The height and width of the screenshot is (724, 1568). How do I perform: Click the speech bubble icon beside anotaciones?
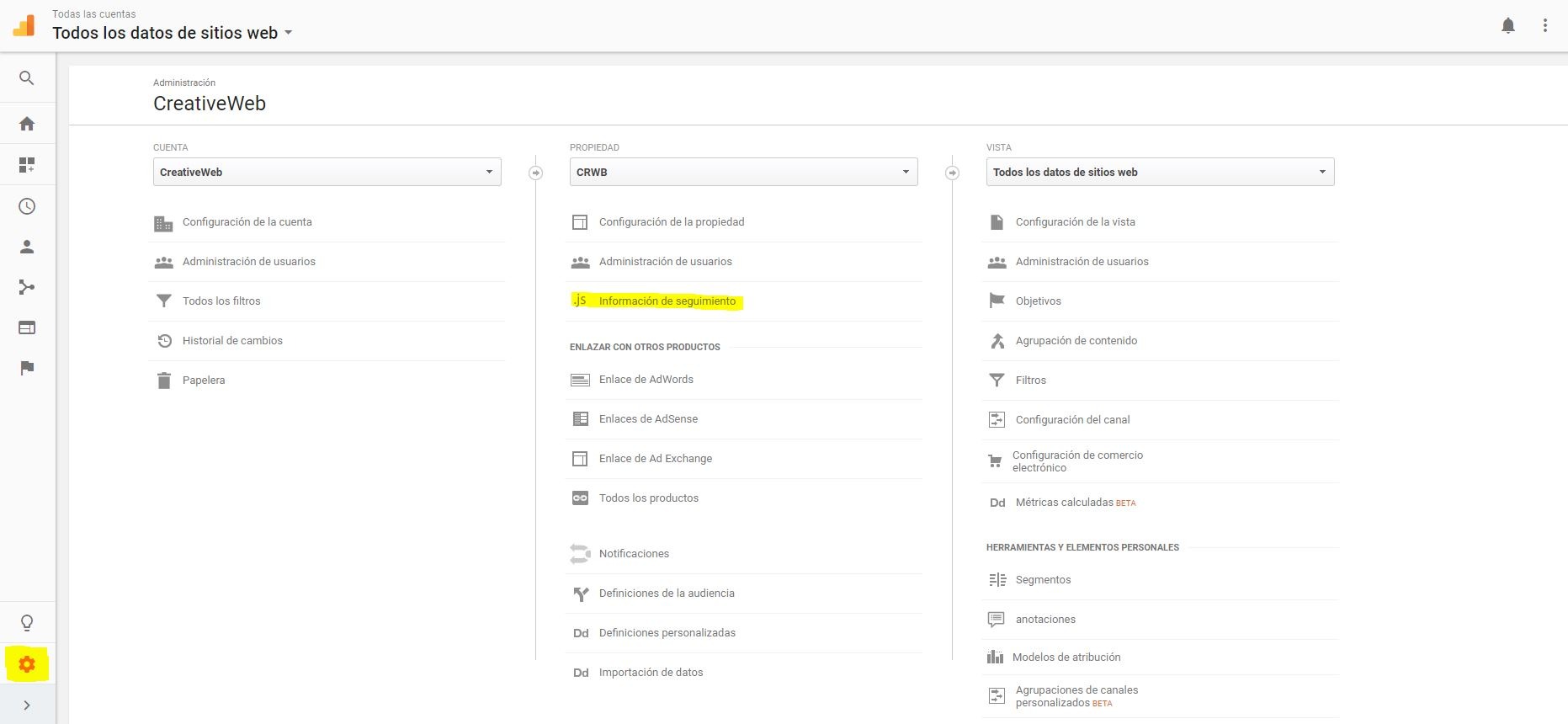[x=996, y=620]
